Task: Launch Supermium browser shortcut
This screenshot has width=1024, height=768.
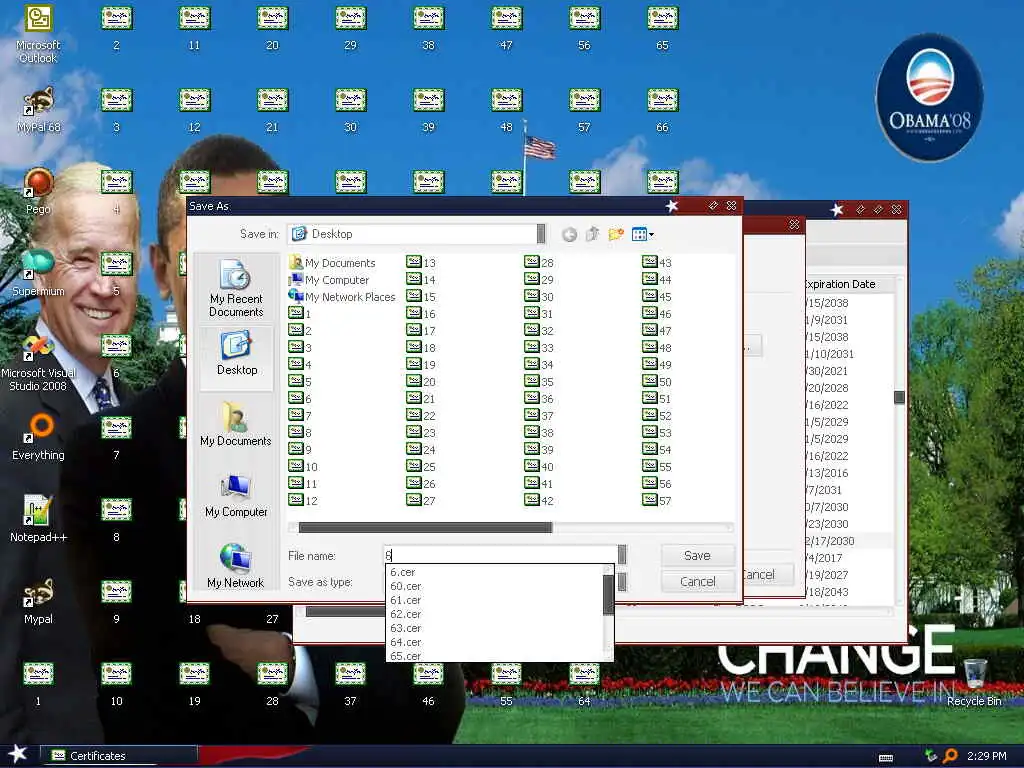Action: pos(38,274)
